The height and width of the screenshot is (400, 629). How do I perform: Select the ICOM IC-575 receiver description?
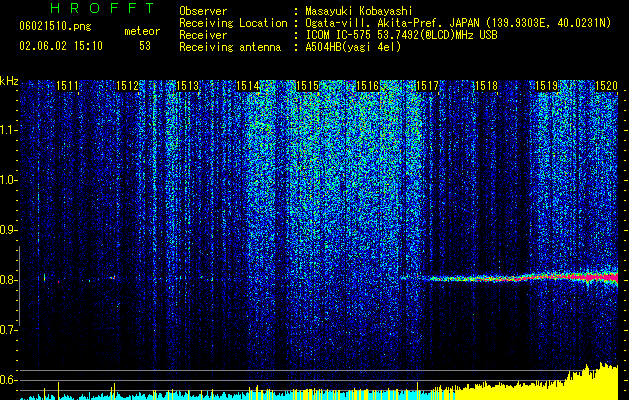[401, 35]
